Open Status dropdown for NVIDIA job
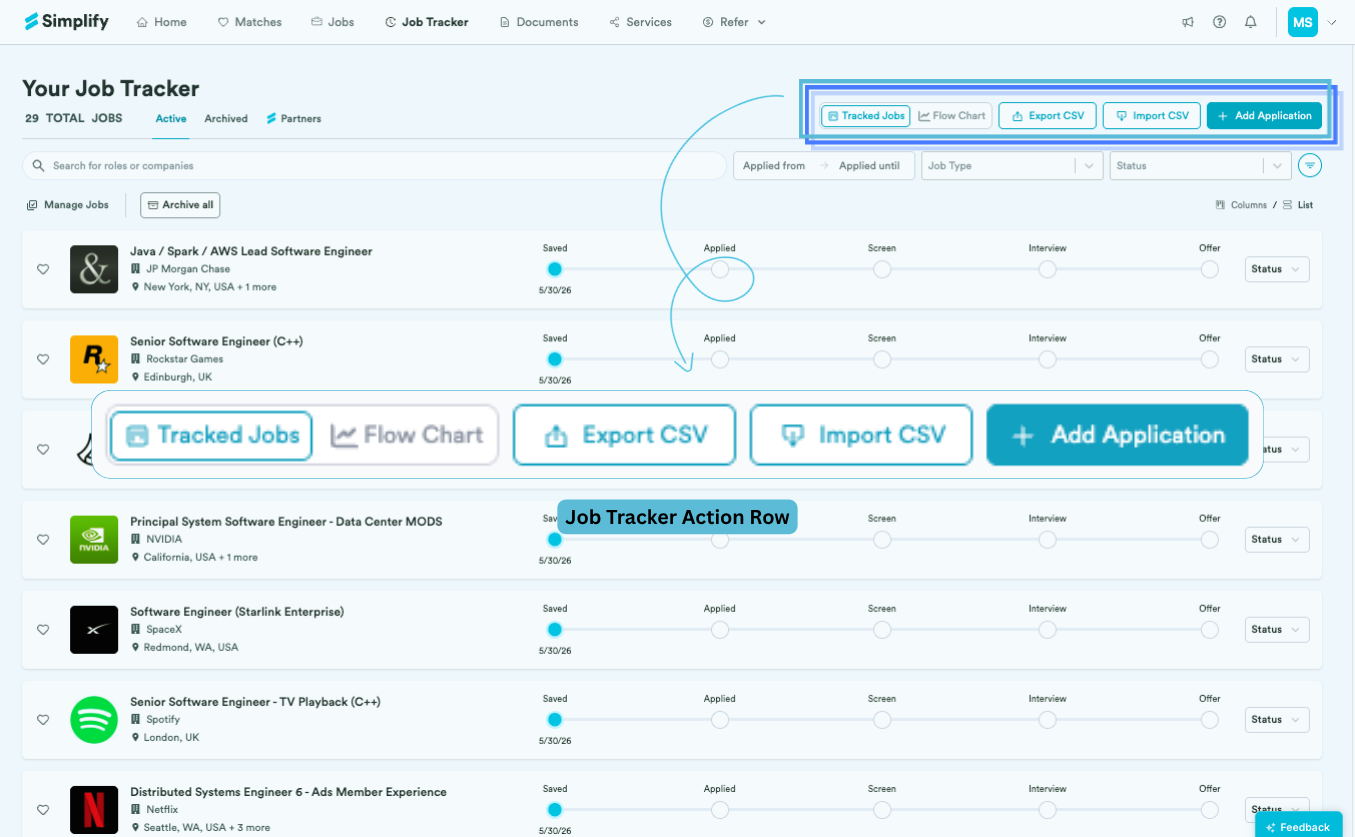 pyautogui.click(x=1277, y=539)
